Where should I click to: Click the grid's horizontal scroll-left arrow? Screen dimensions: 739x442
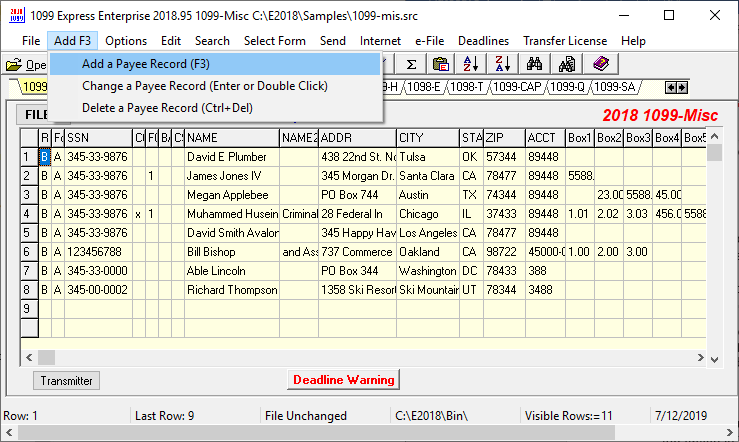pyautogui.click(x=29, y=358)
